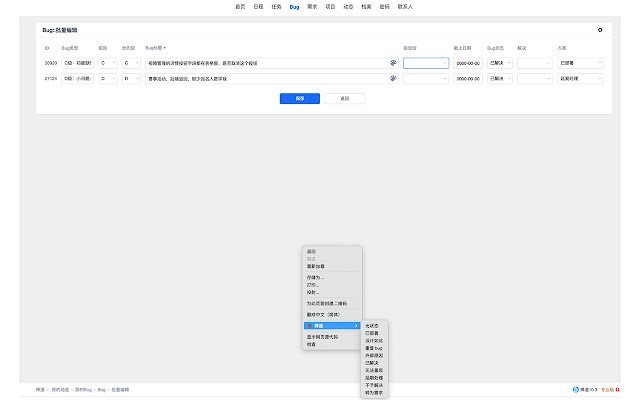The height and width of the screenshot is (400, 640).
Task: Select 已解决 in the 禅道 submenu
Action: (374, 363)
